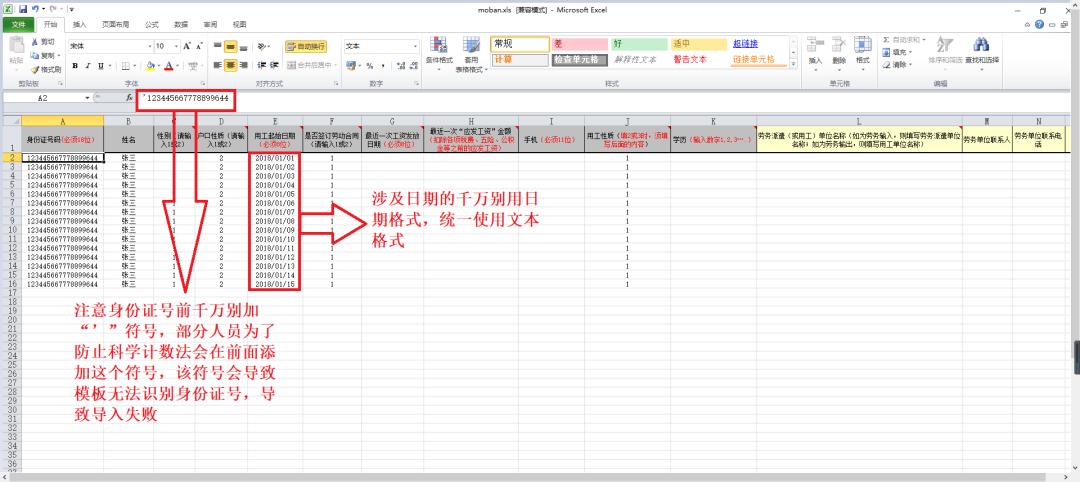
Task: Open the font size 10 dropdown
Action: (x=175, y=46)
